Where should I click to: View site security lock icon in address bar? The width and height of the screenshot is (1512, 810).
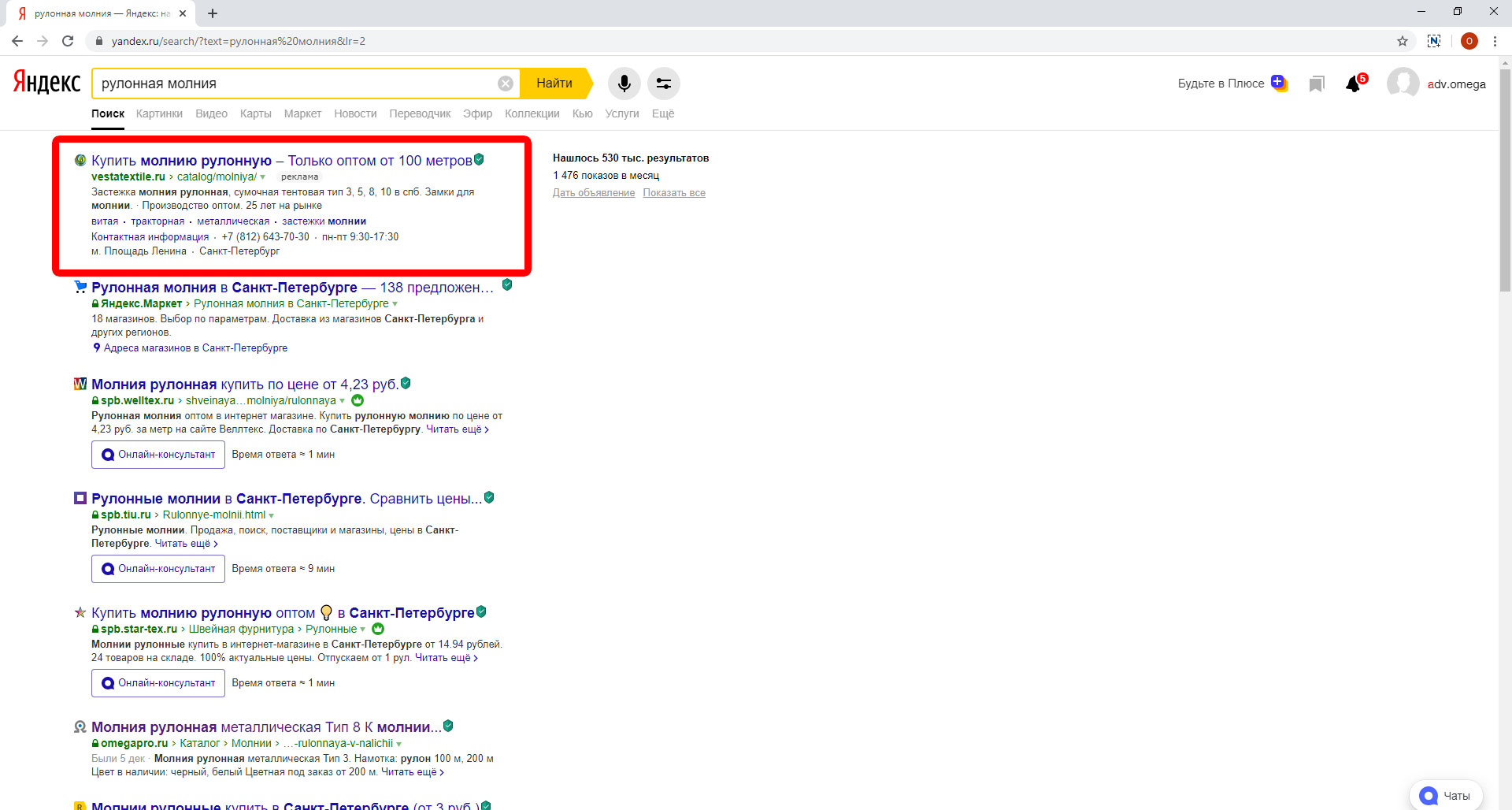click(x=99, y=41)
